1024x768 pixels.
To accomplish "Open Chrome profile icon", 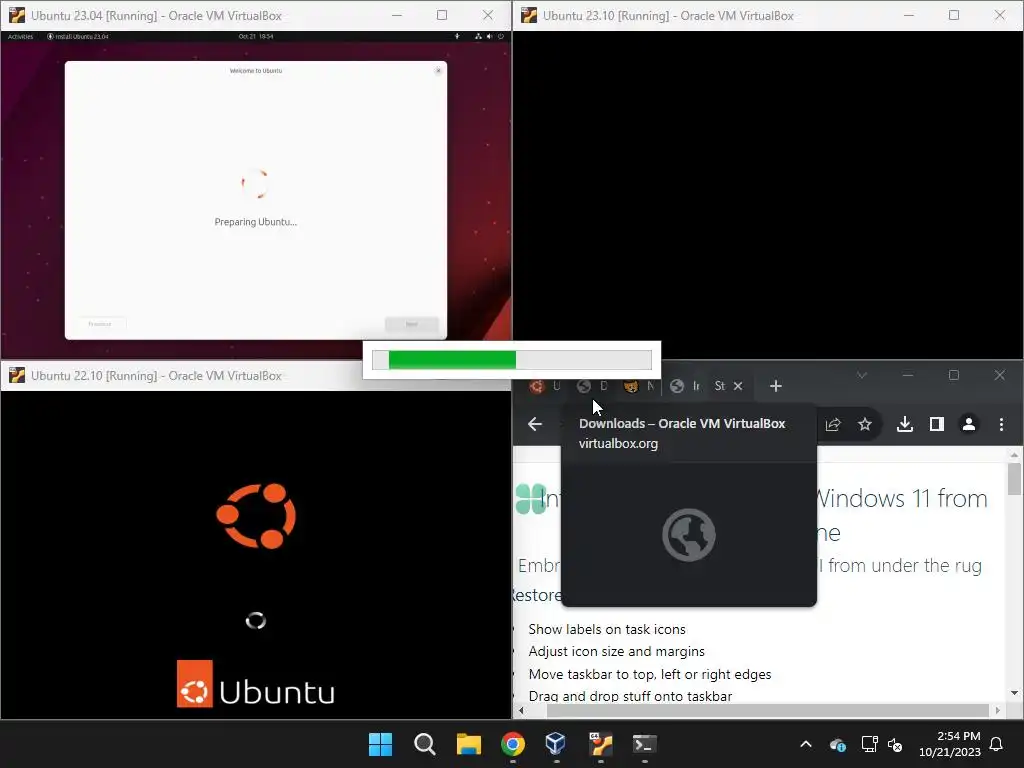I will (x=968, y=424).
